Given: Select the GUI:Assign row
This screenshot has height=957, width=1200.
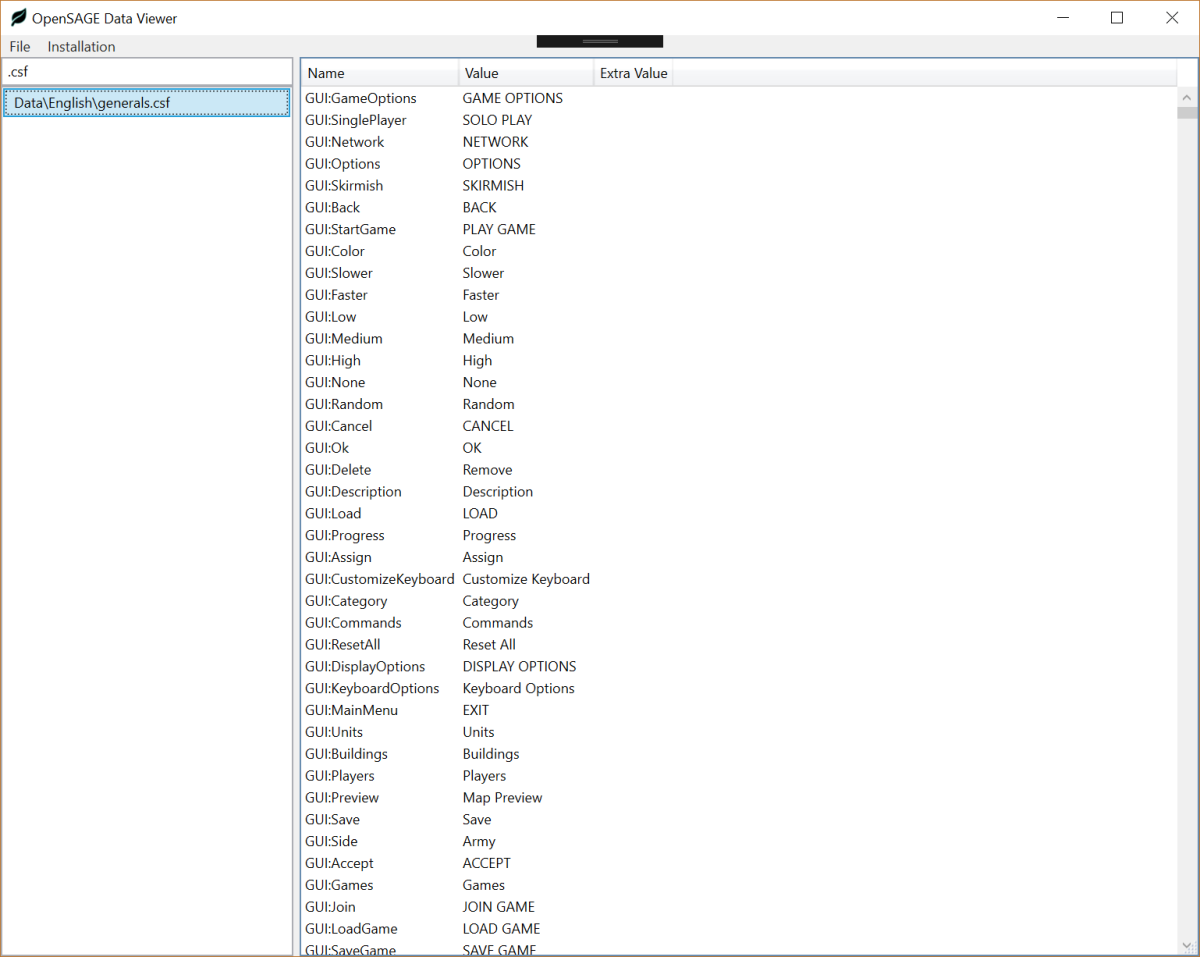Looking at the screenshot, I should 740,558.
